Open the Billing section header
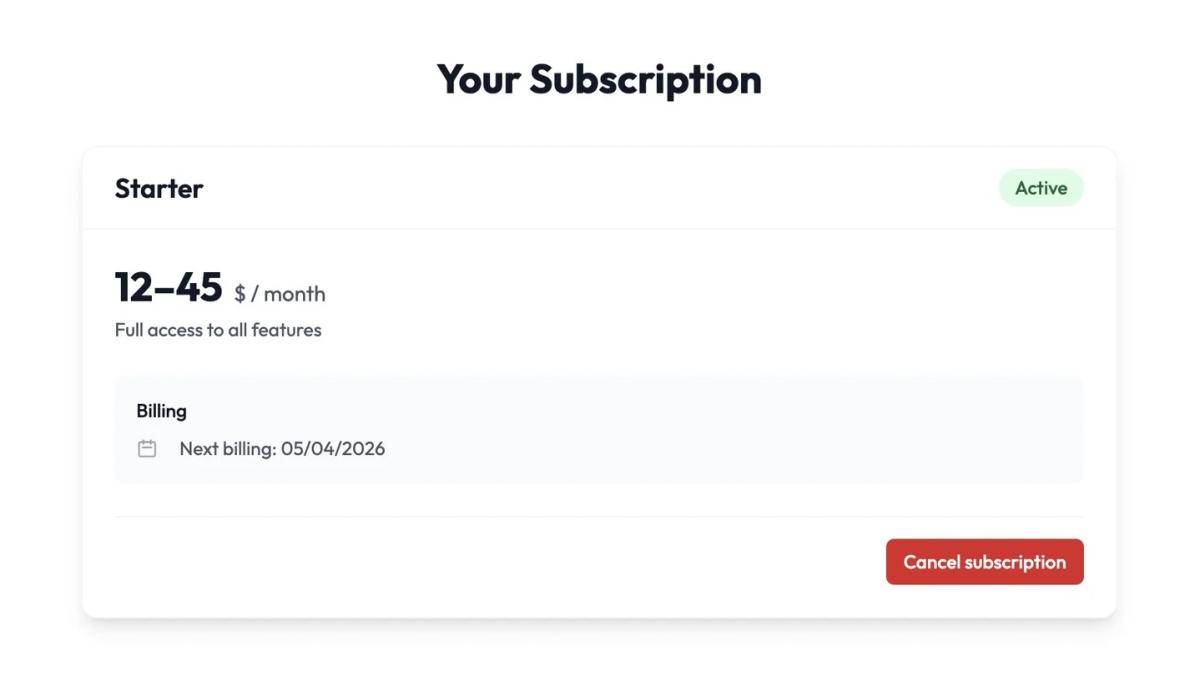 161,410
